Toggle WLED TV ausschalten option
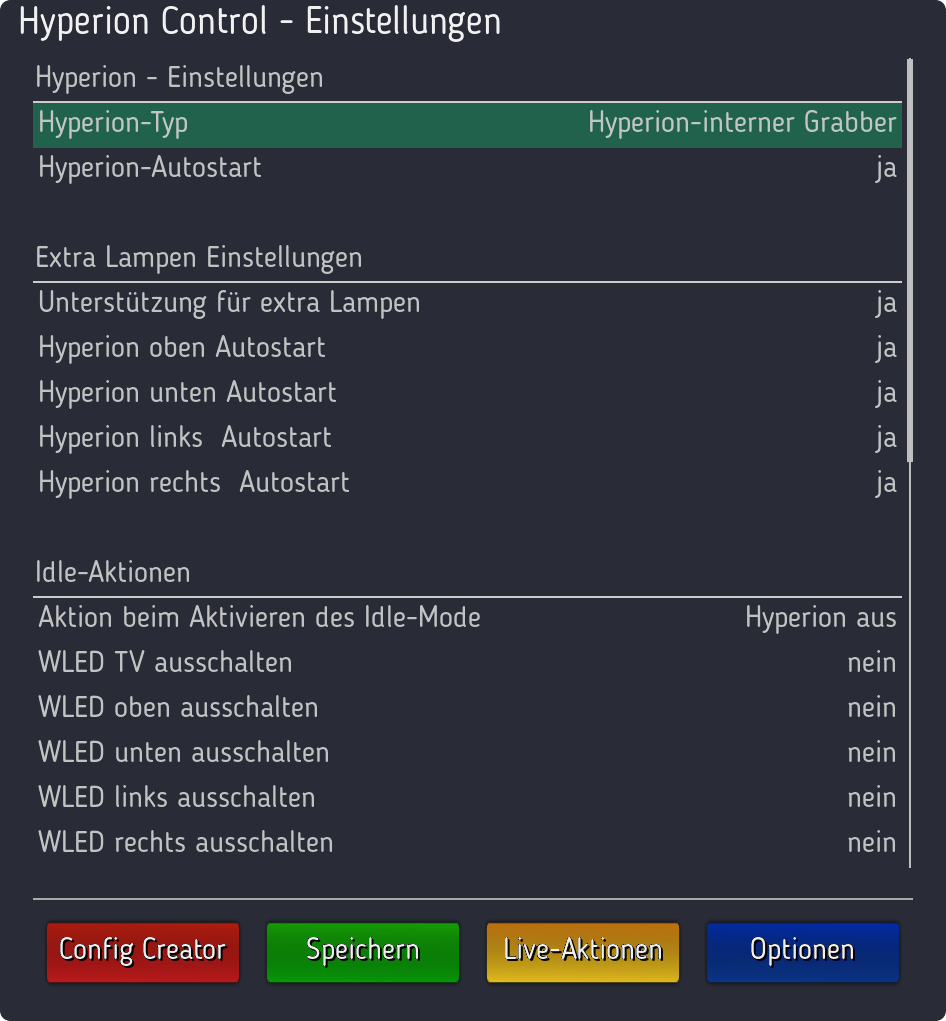 pos(467,664)
